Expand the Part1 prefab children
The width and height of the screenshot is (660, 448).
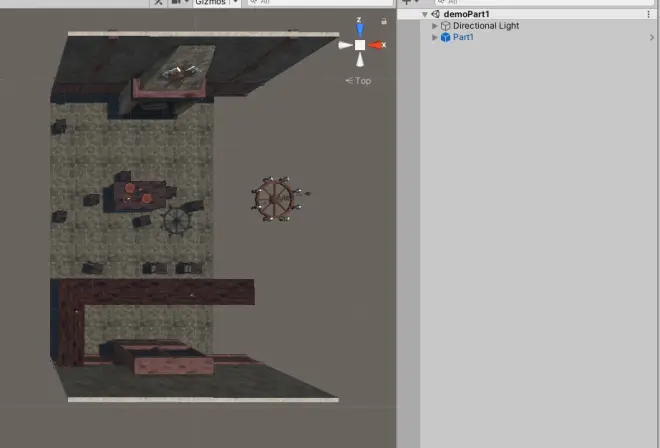435,37
